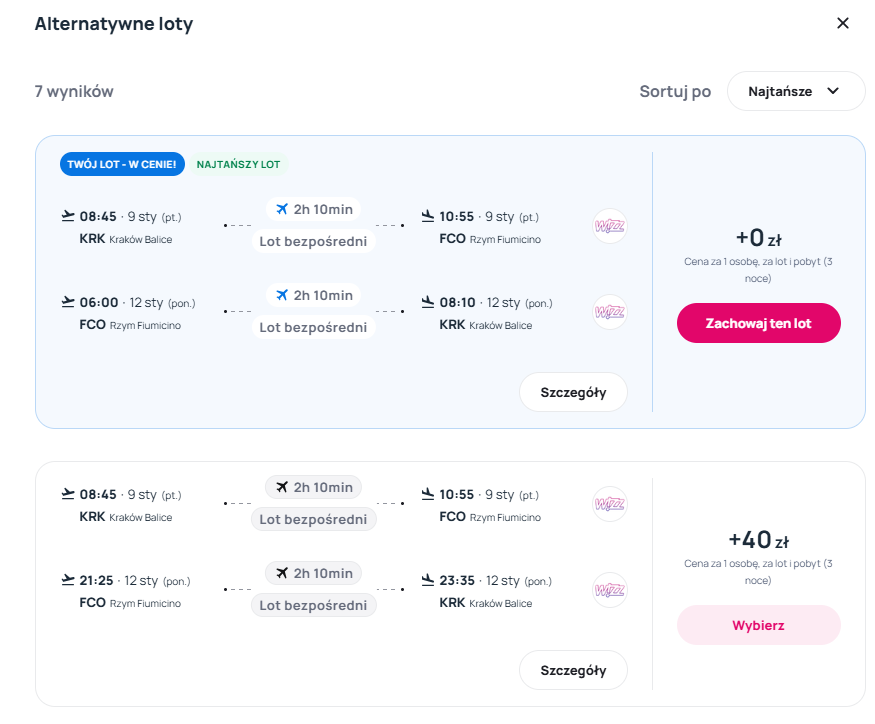875x724 pixels.
Task: Click black plane icon on 21:25 flight duration
Action: (x=281, y=573)
